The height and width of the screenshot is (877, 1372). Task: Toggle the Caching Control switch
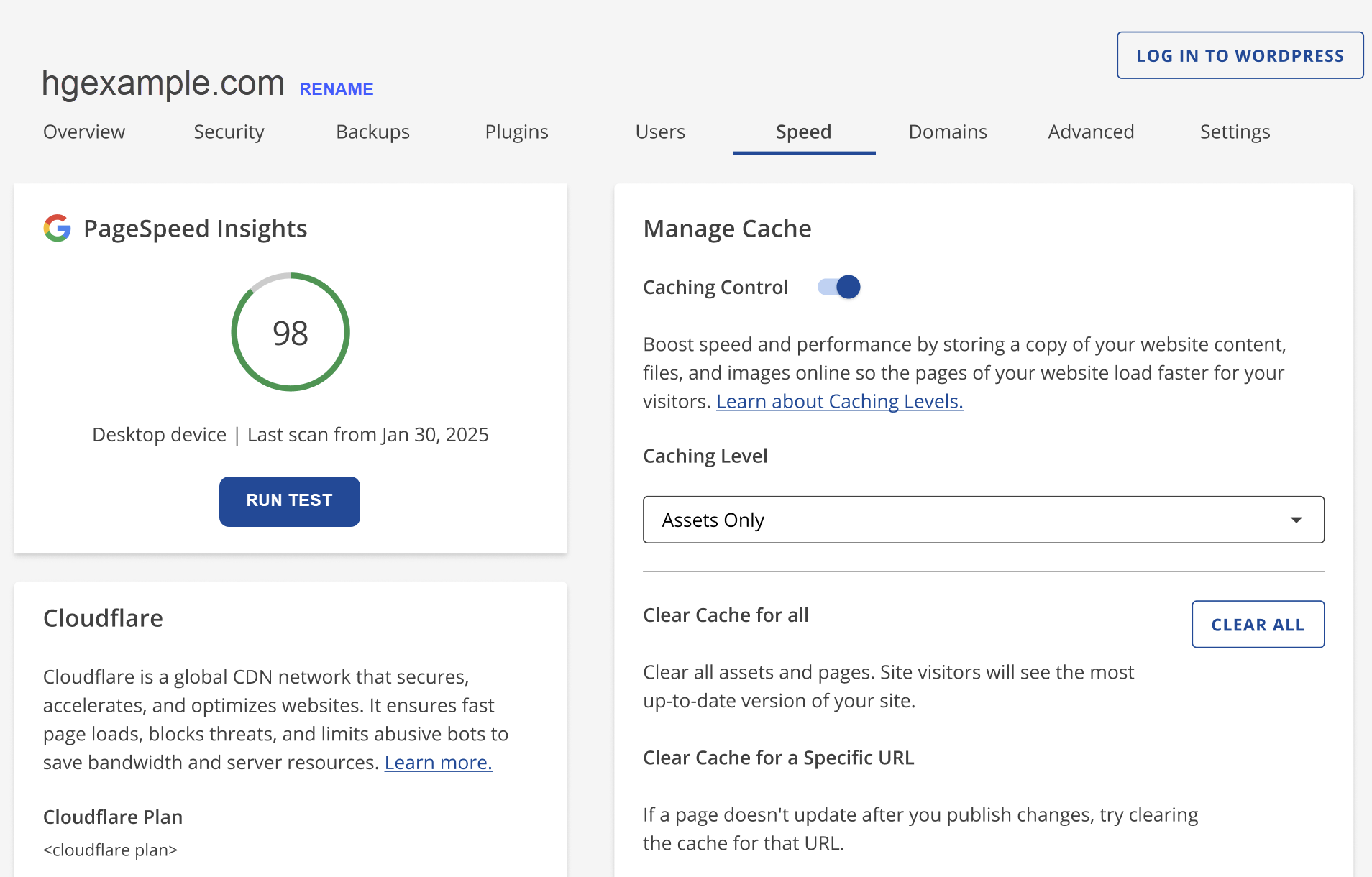point(839,287)
